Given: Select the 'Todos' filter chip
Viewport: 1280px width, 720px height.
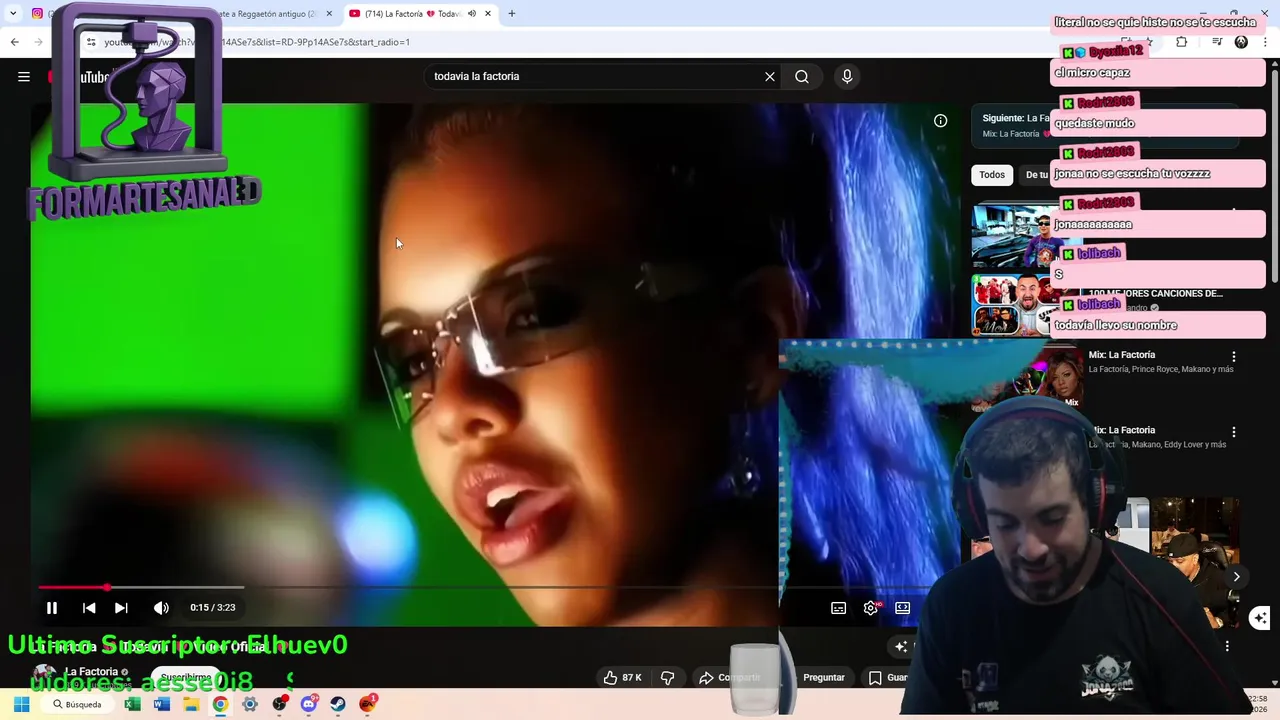Looking at the screenshot, I should [992, 174].
